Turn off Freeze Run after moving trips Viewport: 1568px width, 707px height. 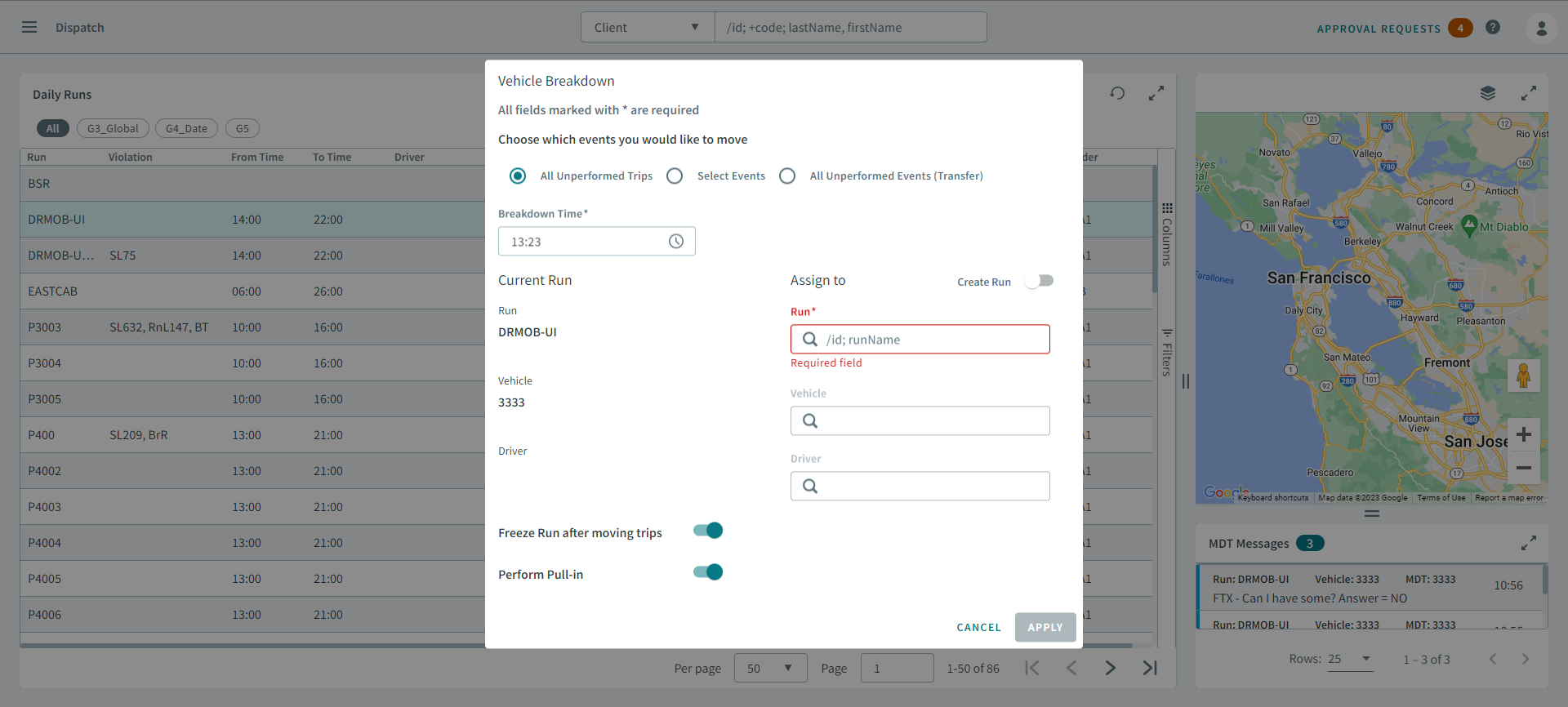point(708,531)
